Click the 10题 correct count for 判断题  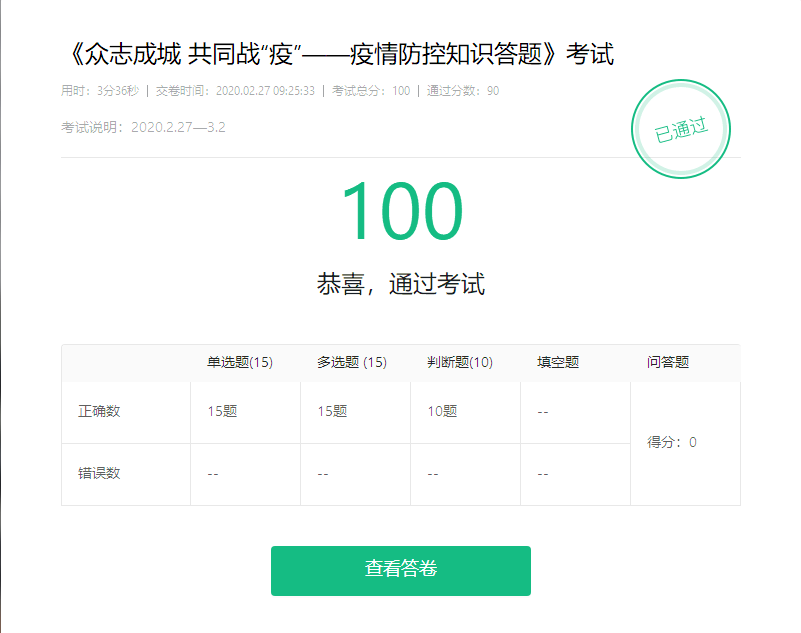pos(442,411)
